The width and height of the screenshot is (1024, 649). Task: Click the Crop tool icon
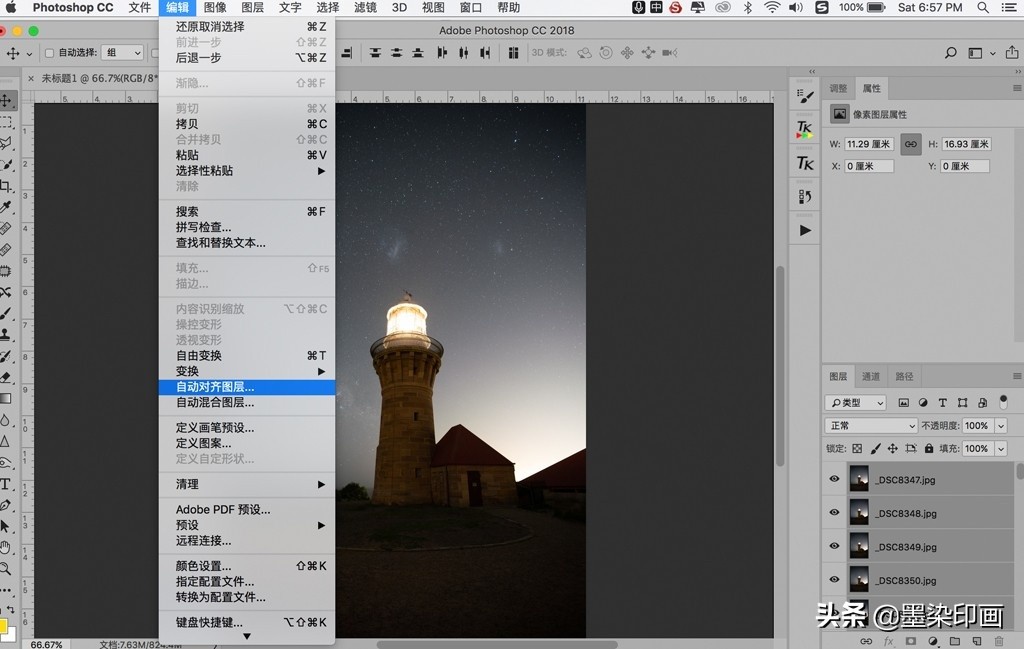point(6,186)
